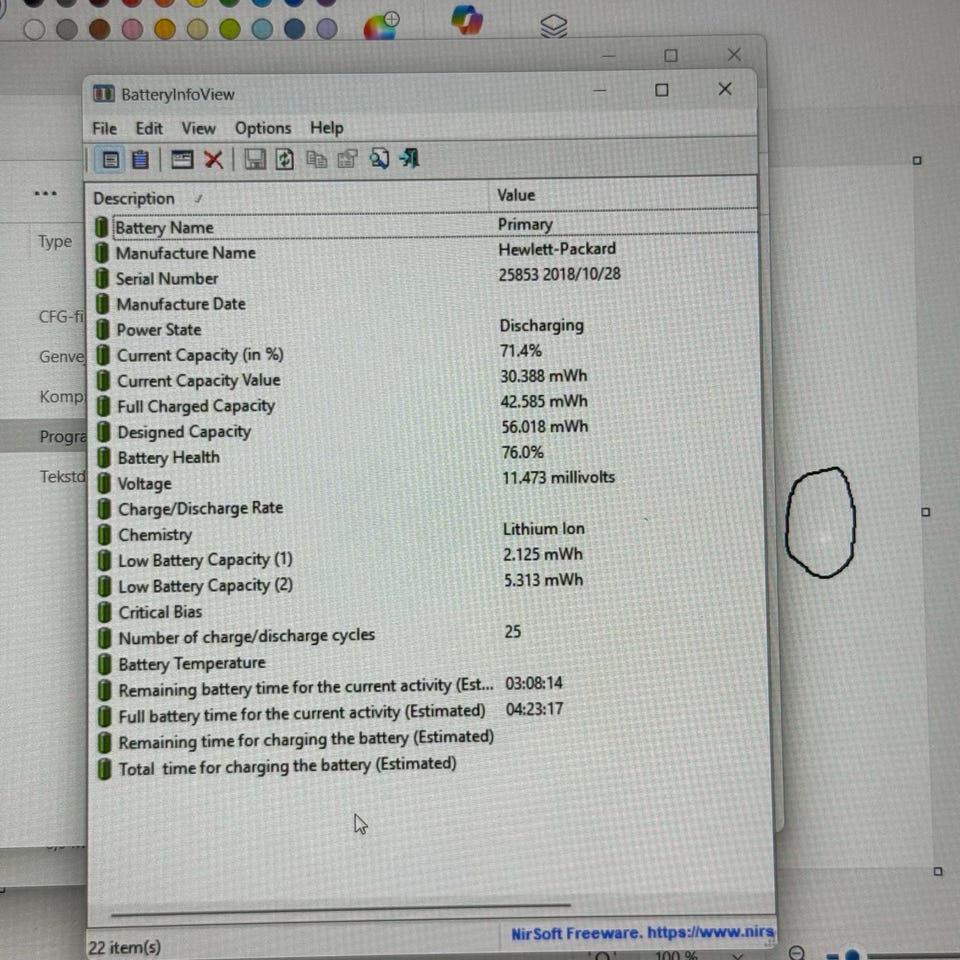Select the Power State row
960x960 pixels.
pos(426,328)
